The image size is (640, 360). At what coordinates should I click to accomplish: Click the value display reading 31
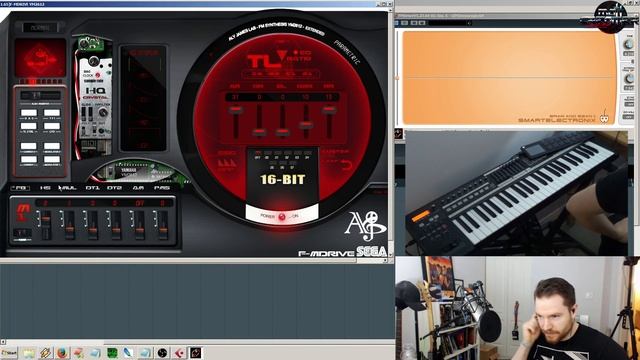pyautogui.click(x=235, y=97)
